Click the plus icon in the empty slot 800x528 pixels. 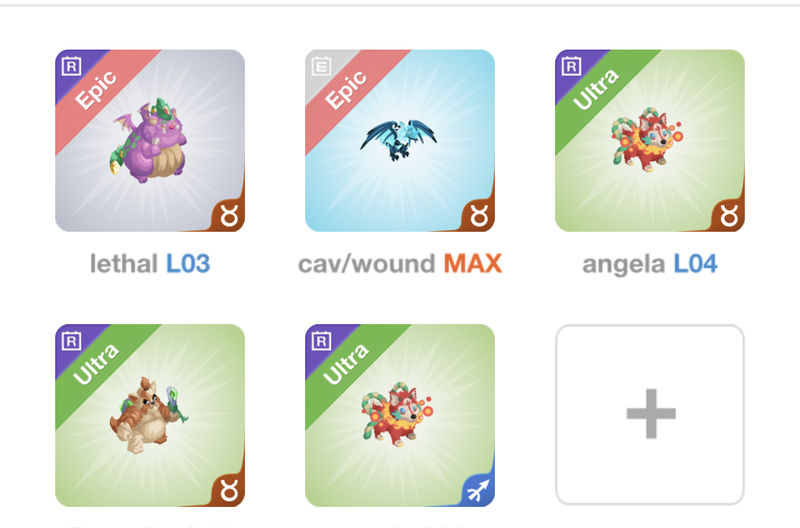click(x=651, y=414)
